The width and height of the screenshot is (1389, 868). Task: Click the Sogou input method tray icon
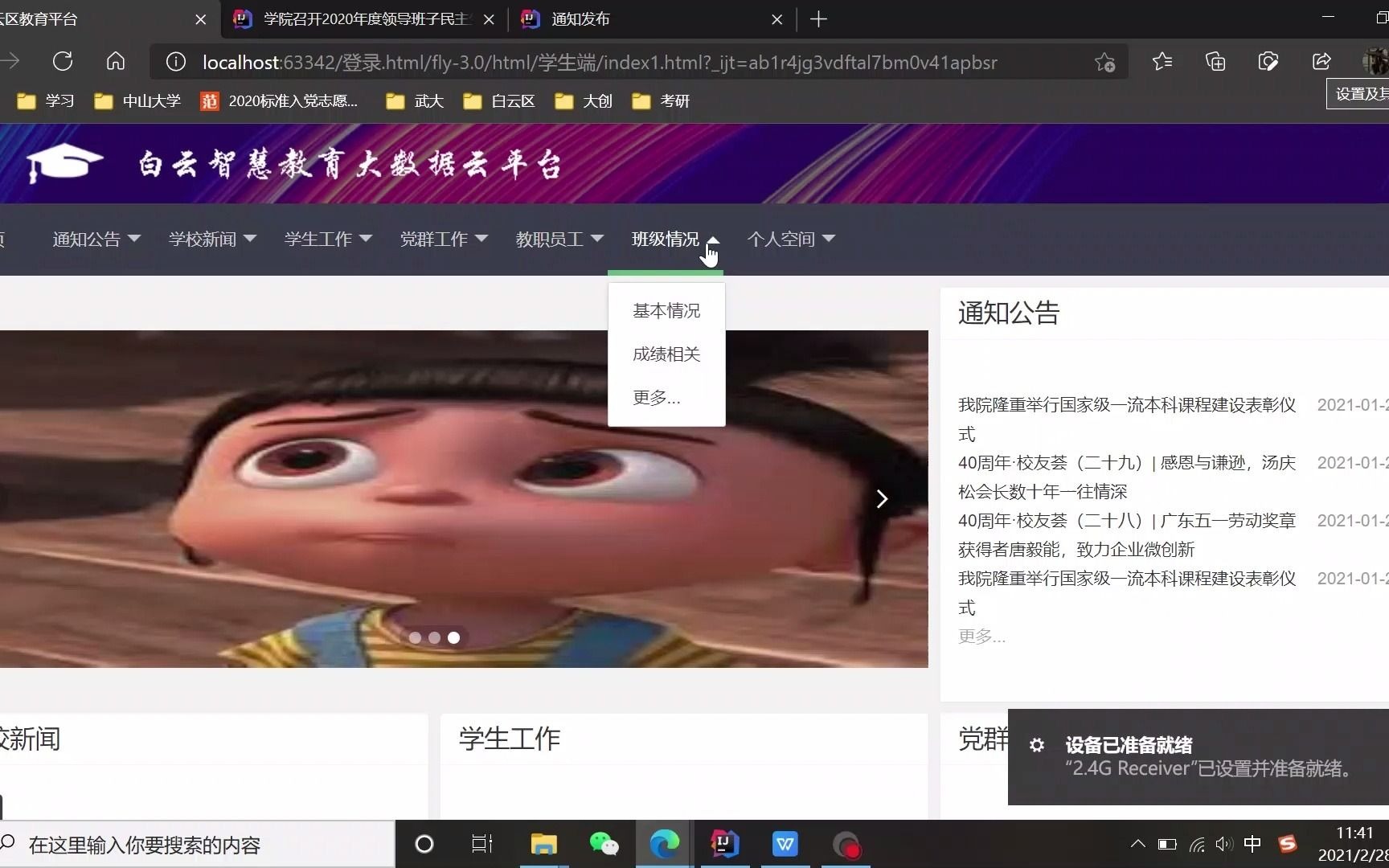pos(1288,844)
